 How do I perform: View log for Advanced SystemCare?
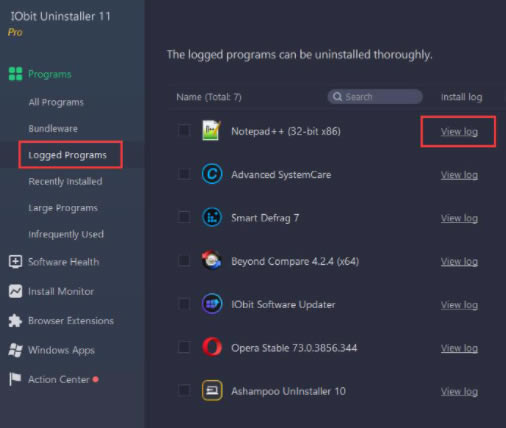pyautogui.click(x=459, y=175)
